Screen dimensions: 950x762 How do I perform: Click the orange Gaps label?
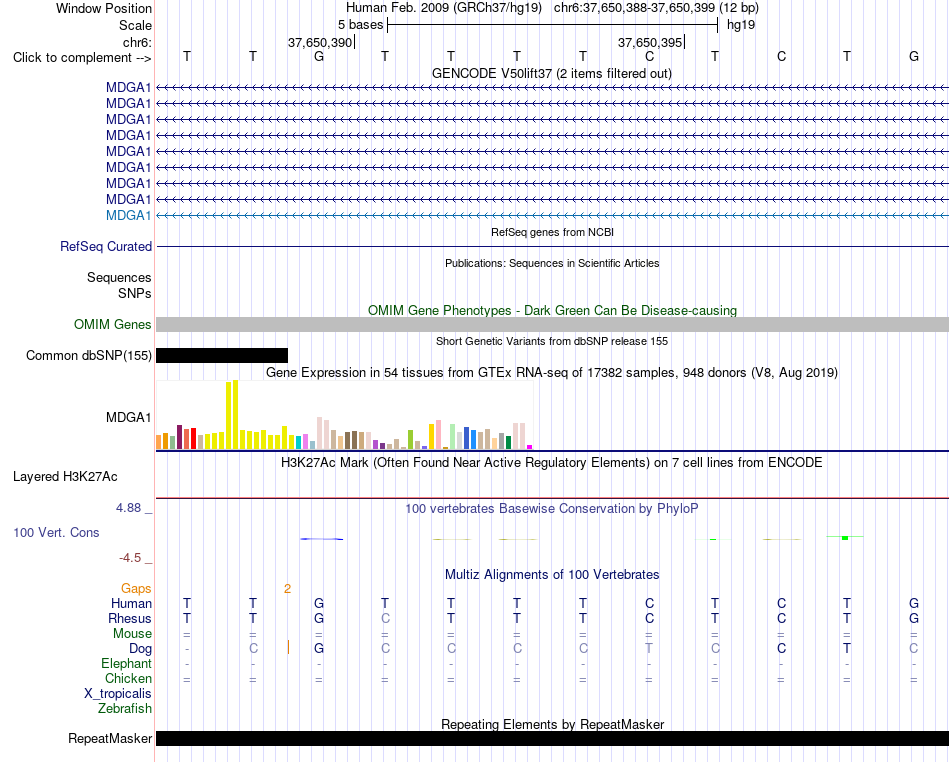click(136, 589)
